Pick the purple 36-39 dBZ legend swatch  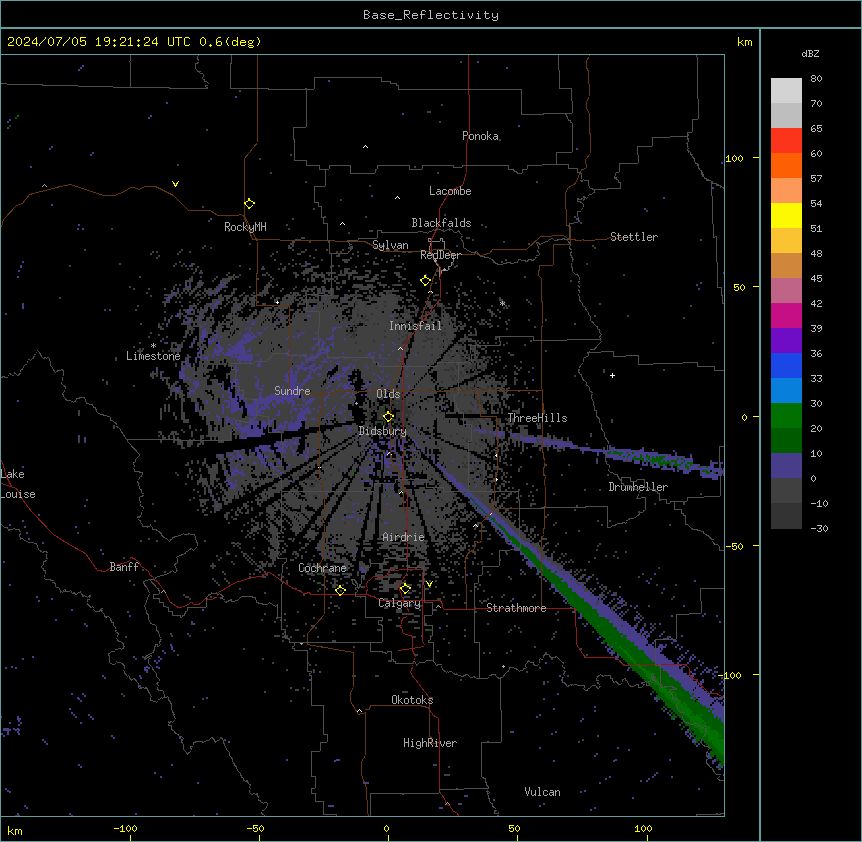tap(786, 341)
